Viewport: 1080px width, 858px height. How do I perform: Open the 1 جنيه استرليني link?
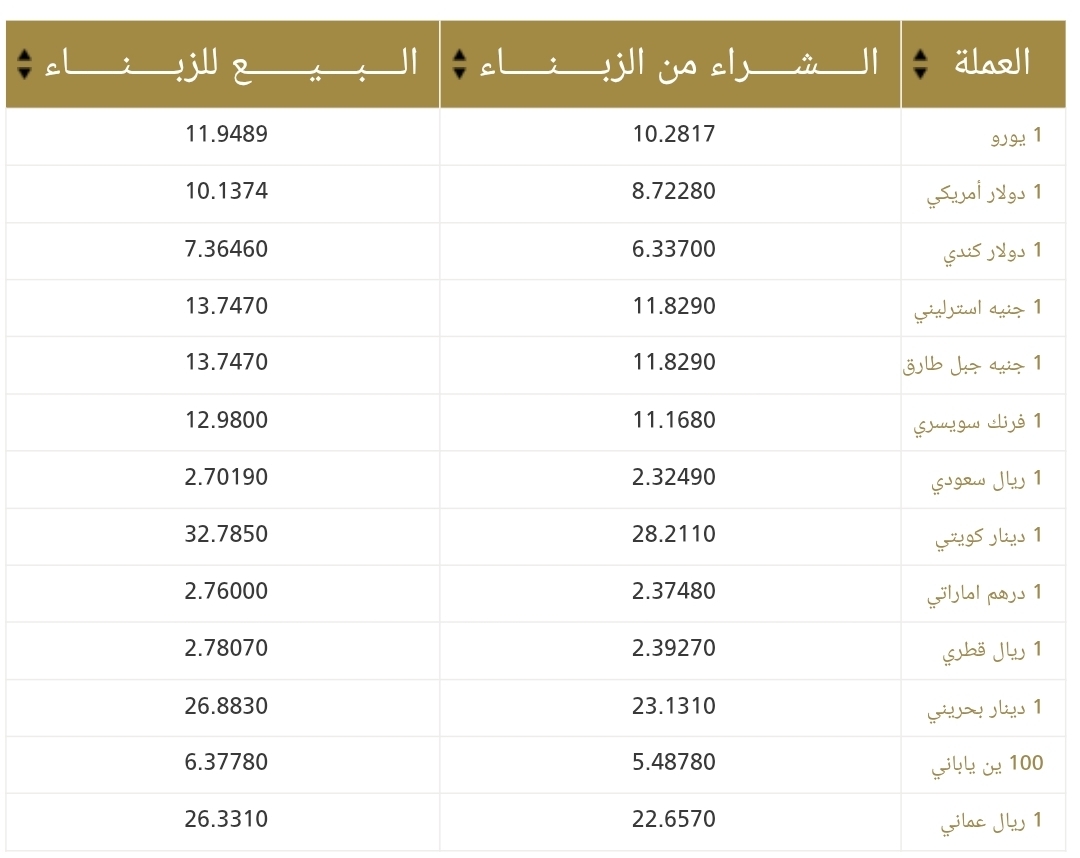(x=978, y=307)
